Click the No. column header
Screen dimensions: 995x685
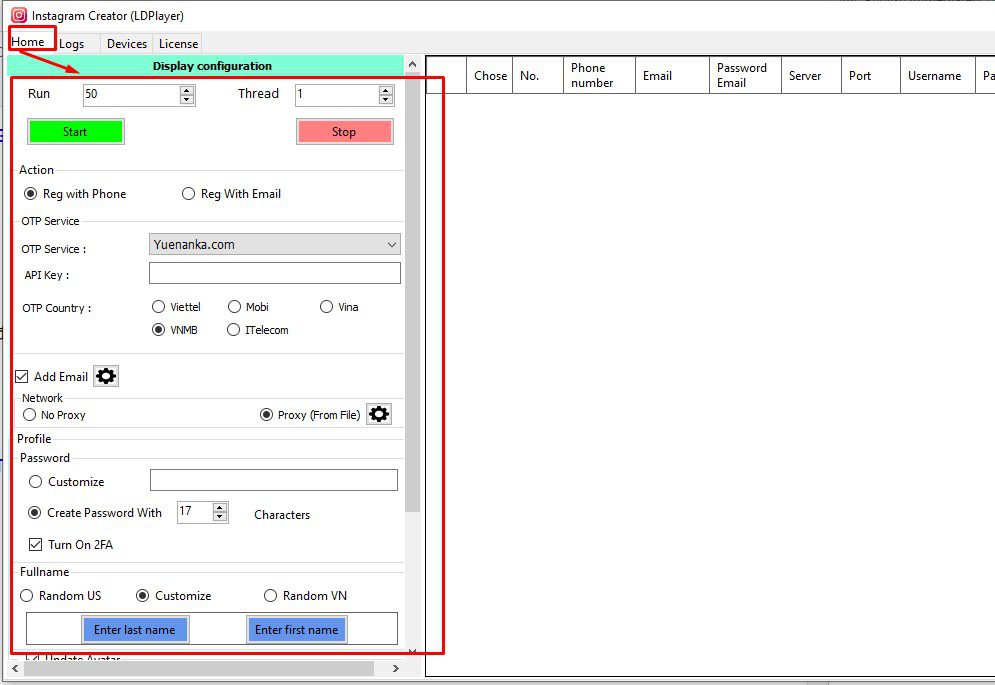pyautogui.click(x=538, y=76)
